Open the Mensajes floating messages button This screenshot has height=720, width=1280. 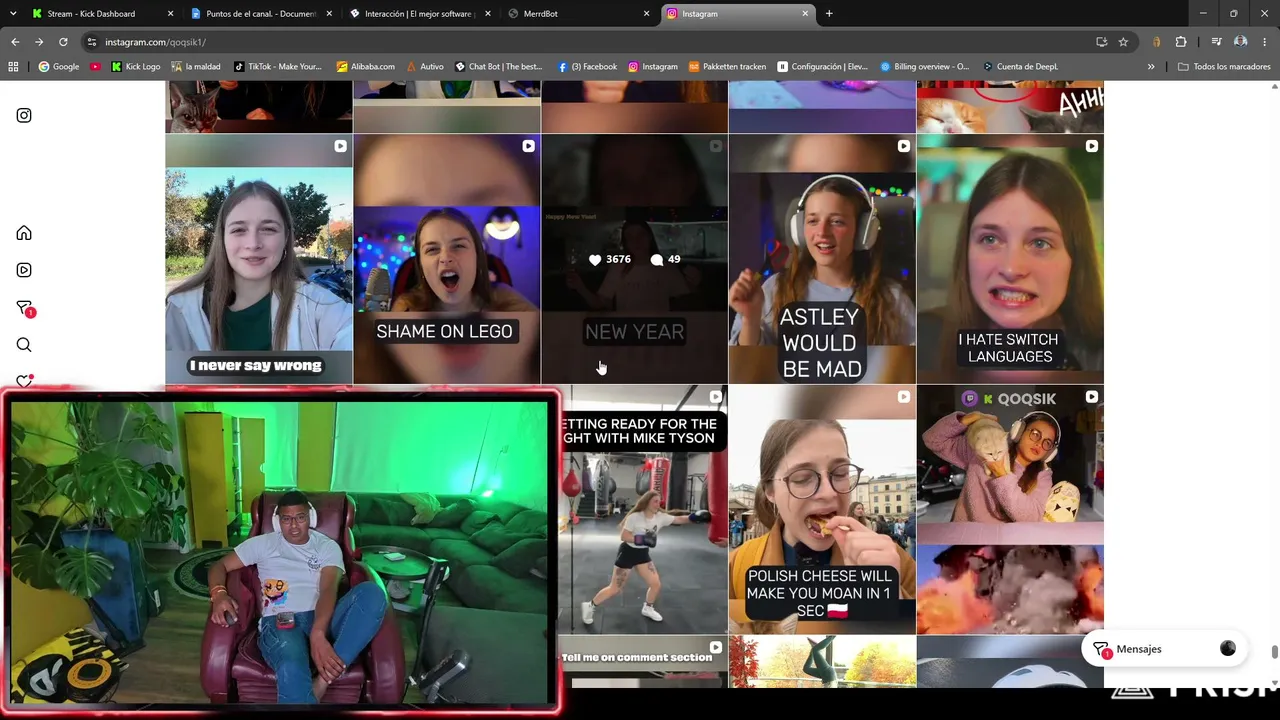coord(1165,649)
